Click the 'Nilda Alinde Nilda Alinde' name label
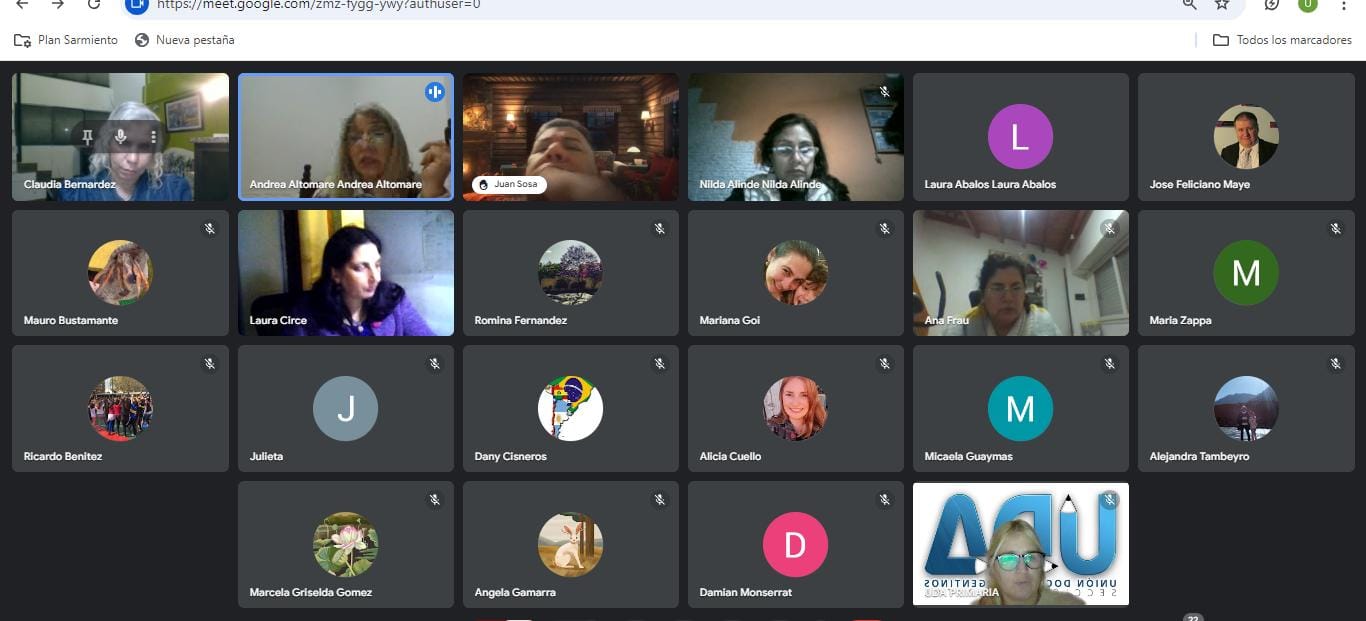1366x621 pixels. 761,185
